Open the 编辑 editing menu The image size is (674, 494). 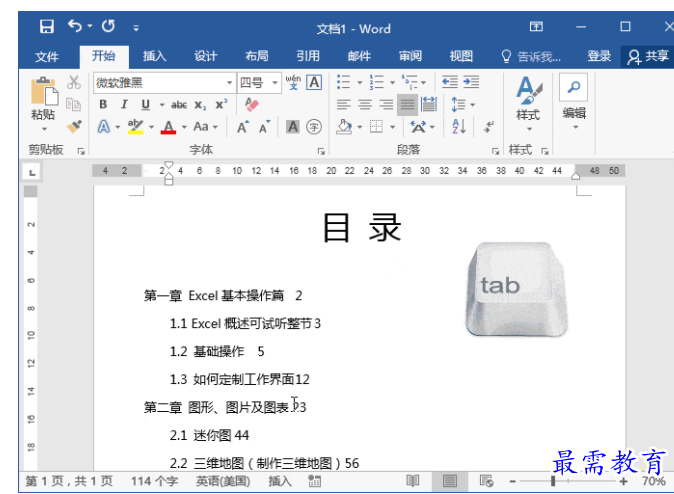point(574,101)
